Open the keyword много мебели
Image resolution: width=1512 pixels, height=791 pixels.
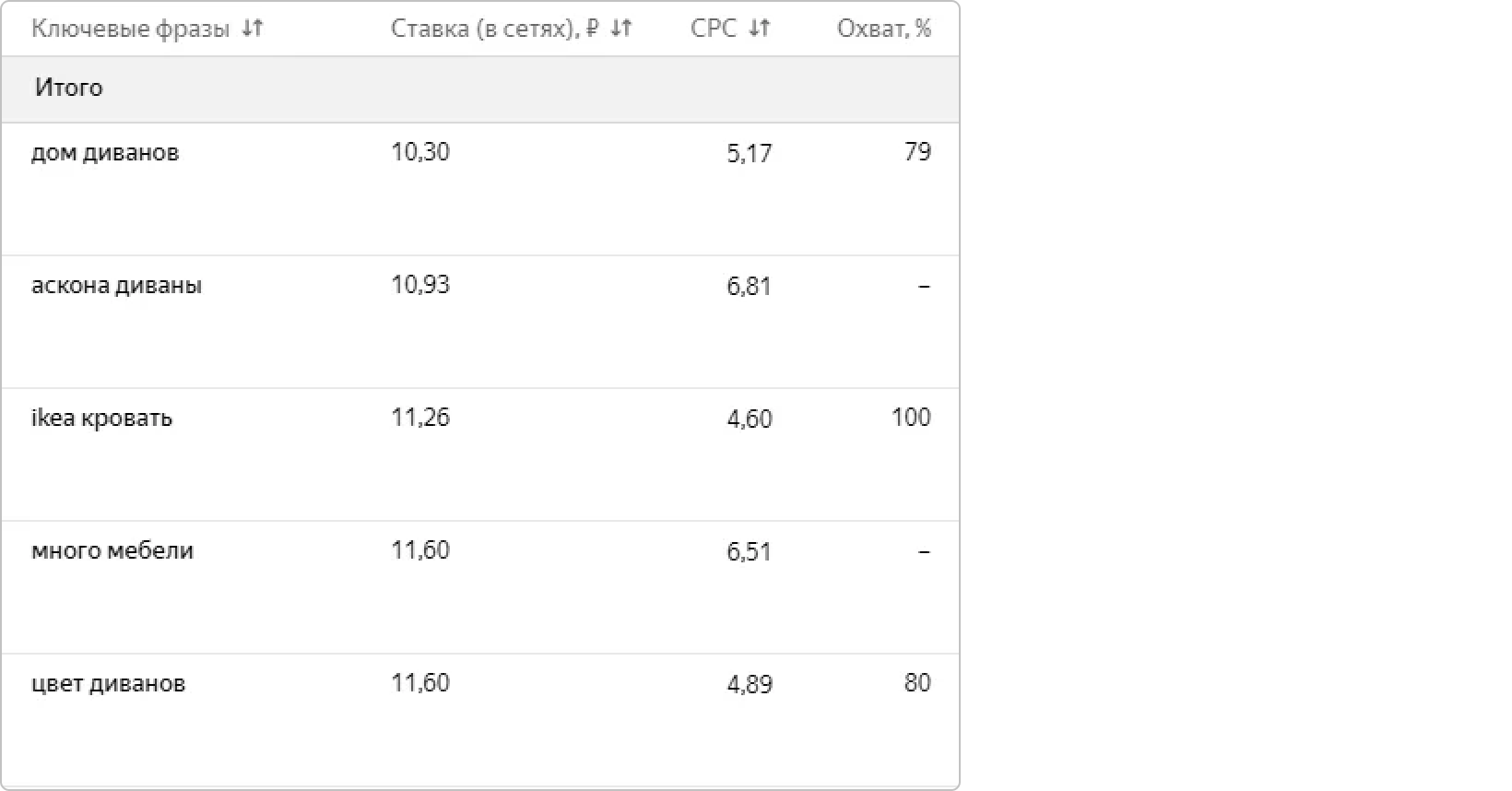click(x=112, y=550)
